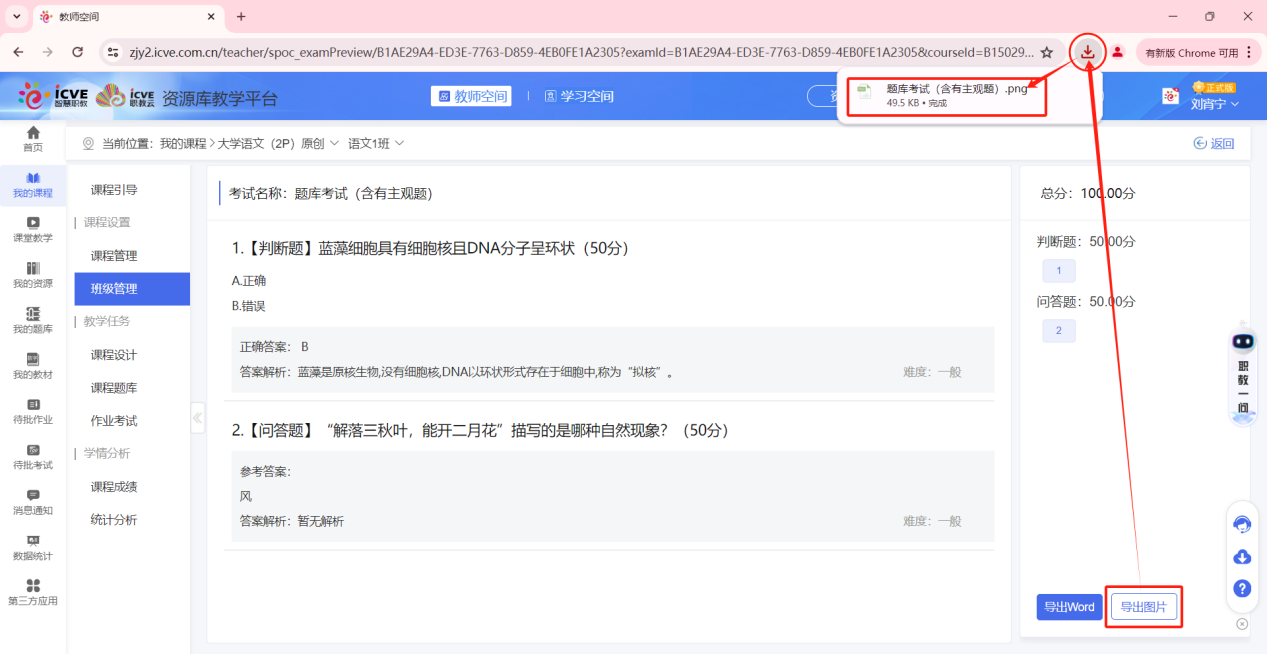Viewport: 1267px width, 654px height.
Task: Jump to question 2 number box
Action: [1058, 331]
